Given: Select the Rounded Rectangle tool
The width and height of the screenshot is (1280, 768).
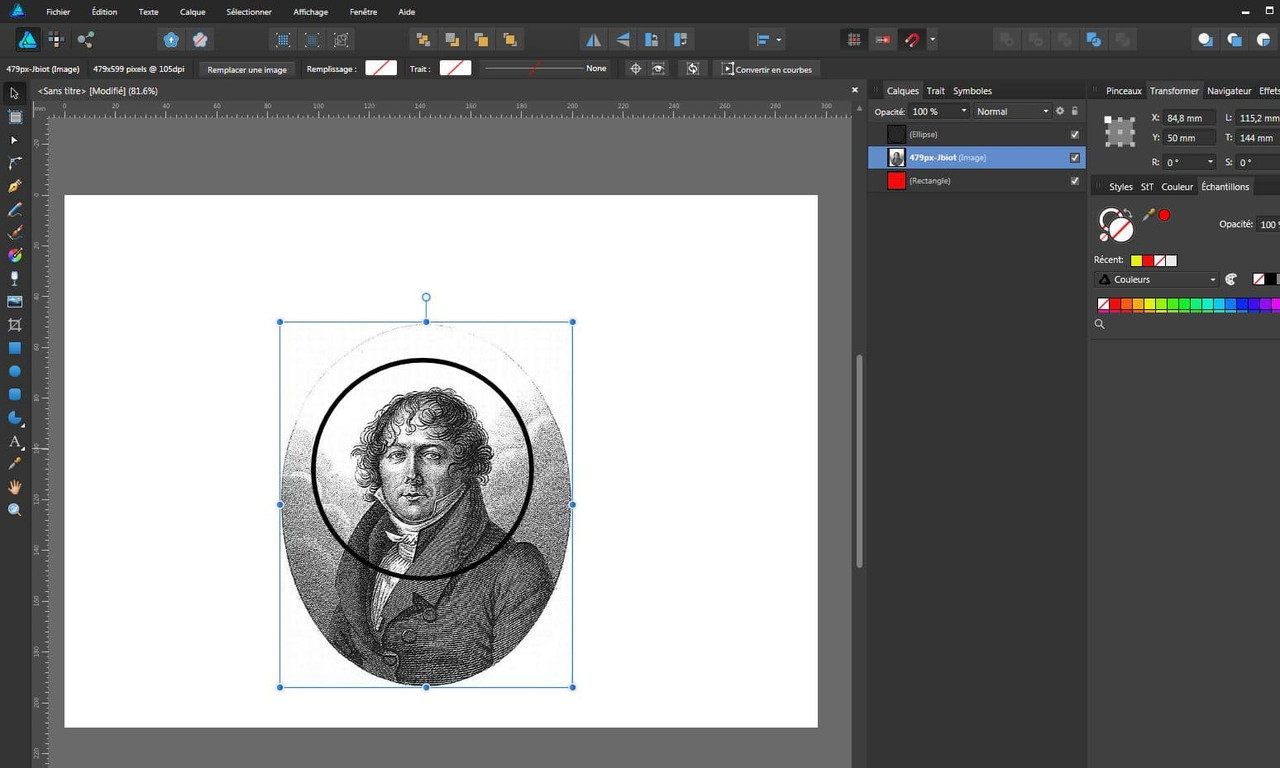Looking at the screenshot, I should tap(15, 394).
